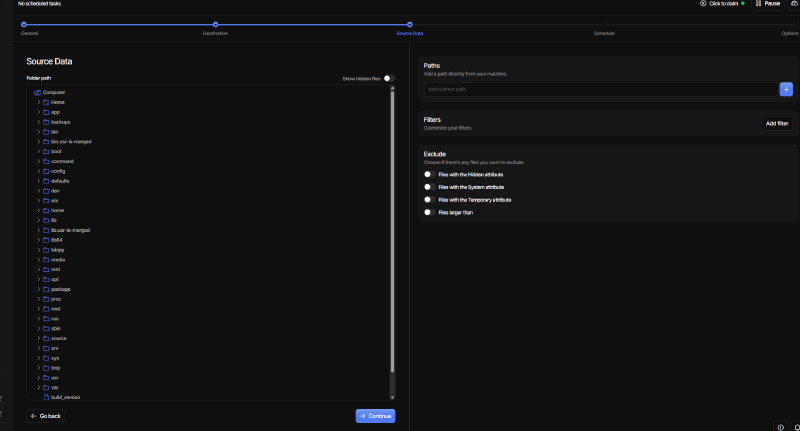Enable exclude files with the Hidden attribute
This screenshot has height=431, width=800.
(429, 174)
